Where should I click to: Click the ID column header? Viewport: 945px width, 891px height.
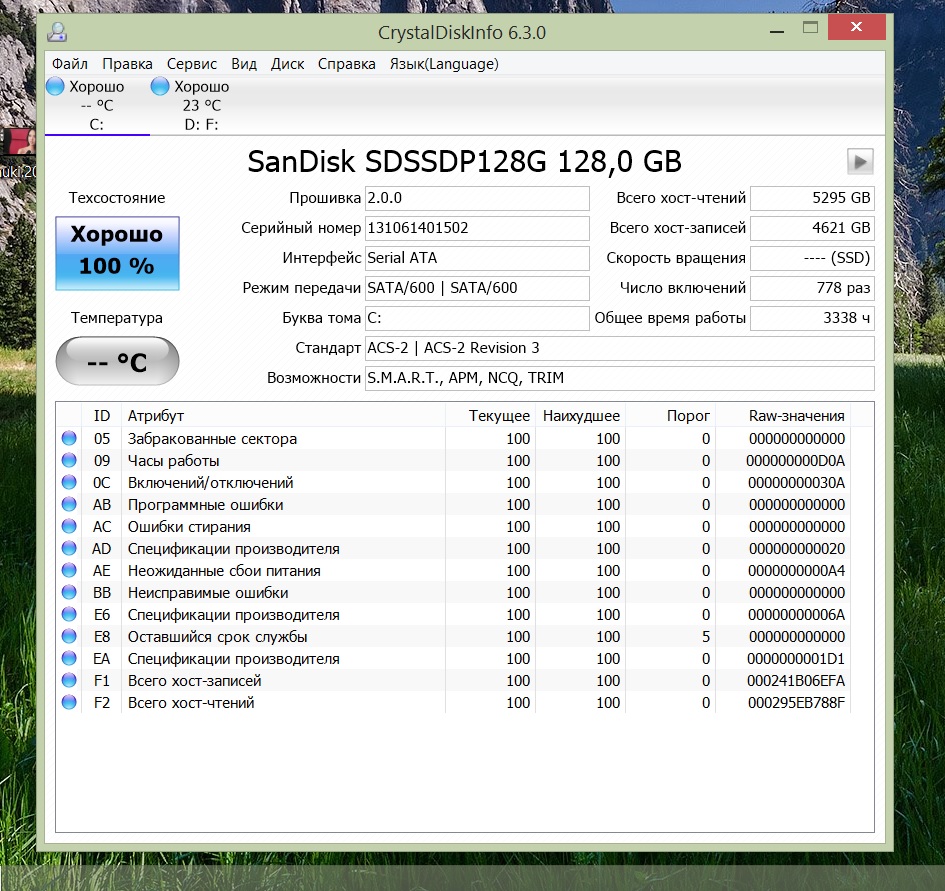coord(101,415)
